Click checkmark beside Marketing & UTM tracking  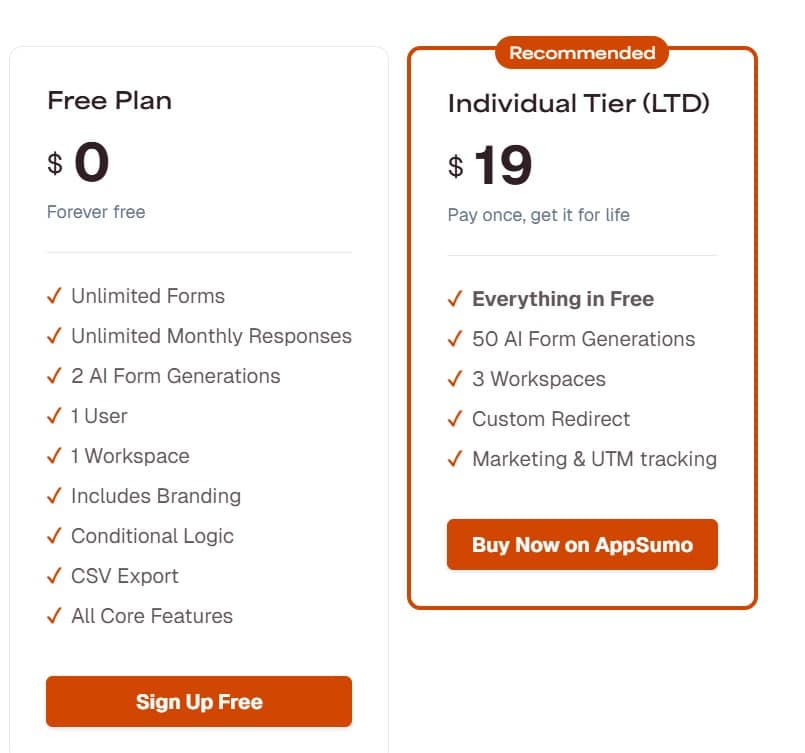pyautogui.click(x=455, y=459)
